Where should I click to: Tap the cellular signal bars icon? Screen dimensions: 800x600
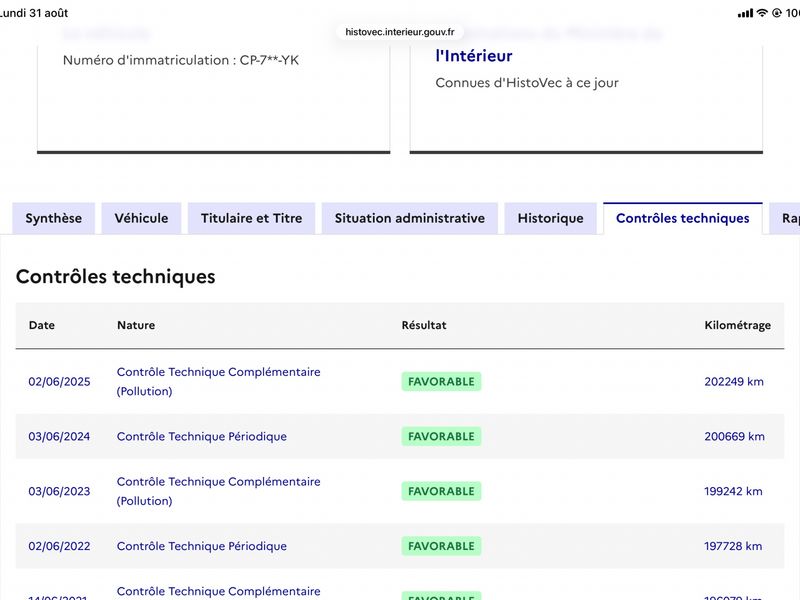(745, 13)
